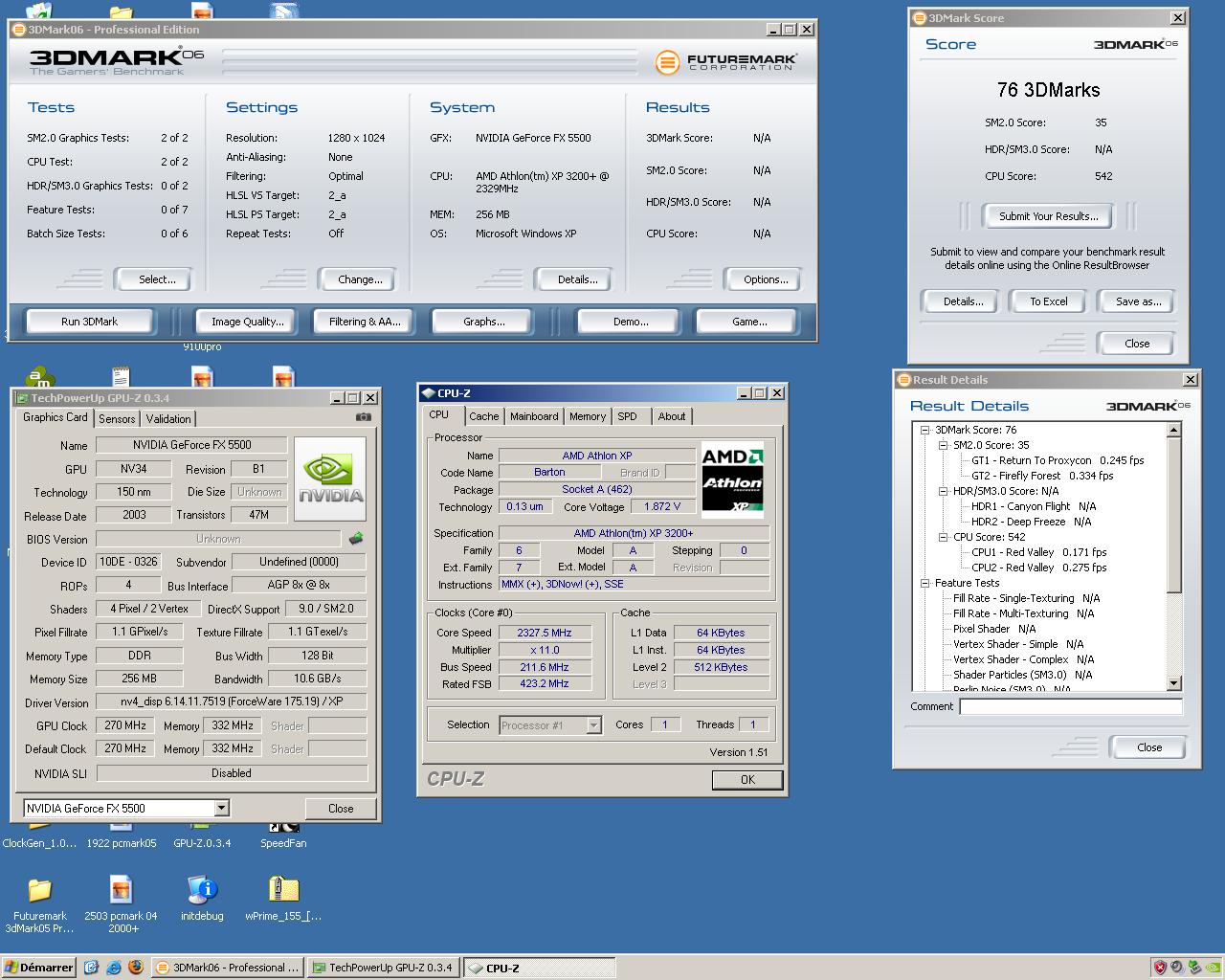
Task: Open the Mainboard tab in CPU-Z
Action: (534, 416)
